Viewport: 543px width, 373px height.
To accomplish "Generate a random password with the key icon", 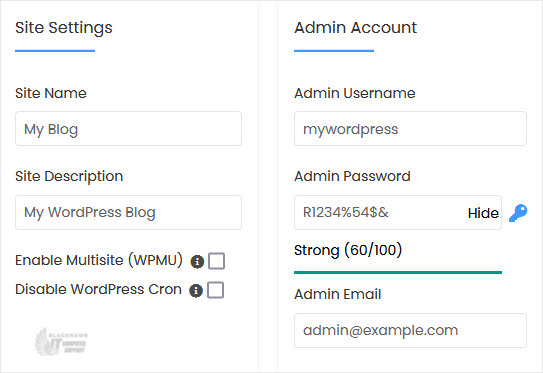I will point(518,213).
